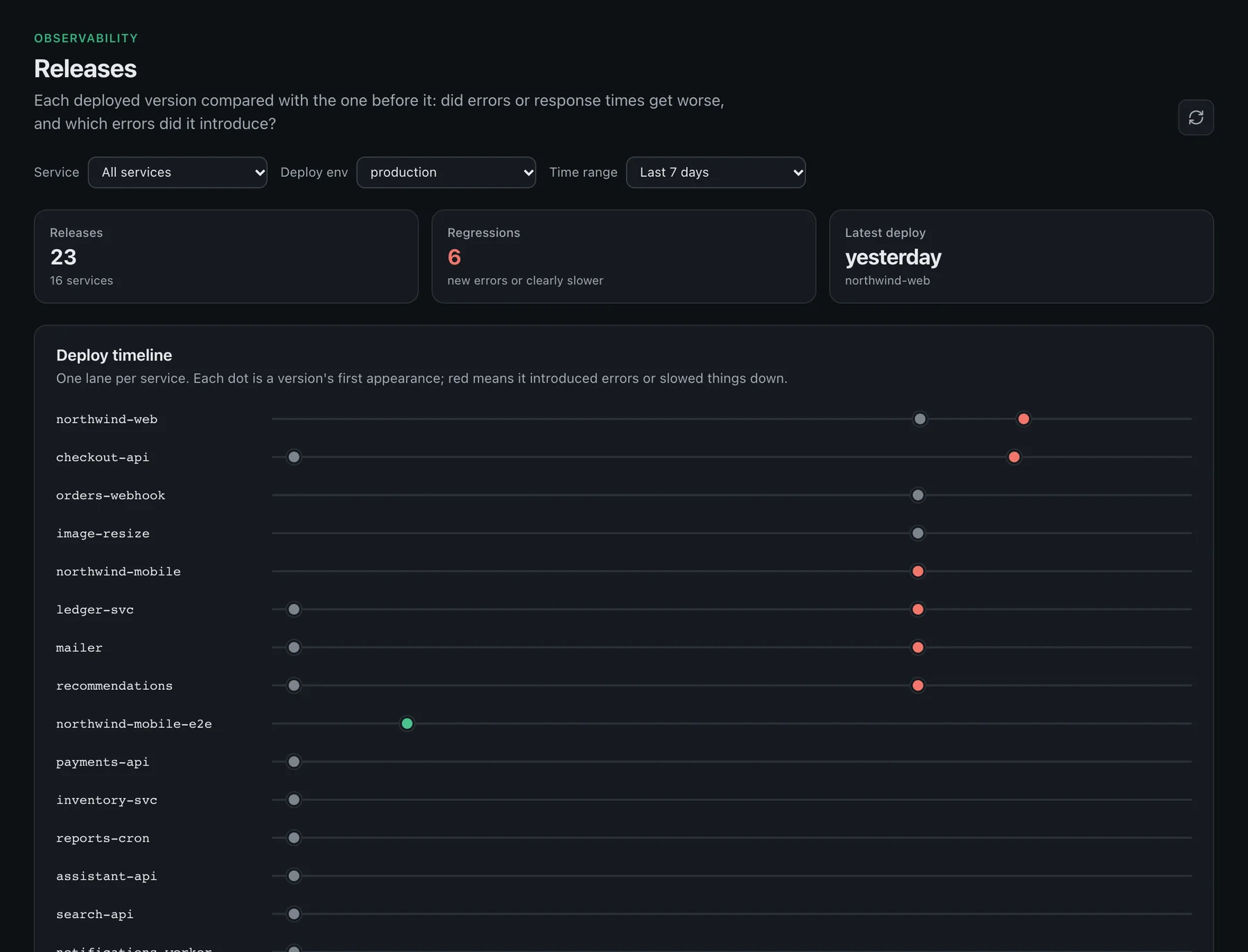Select the red deploy dot on northwind-web lane
This screenshot has height=952, width=1248.
[x=1023, y=419]
